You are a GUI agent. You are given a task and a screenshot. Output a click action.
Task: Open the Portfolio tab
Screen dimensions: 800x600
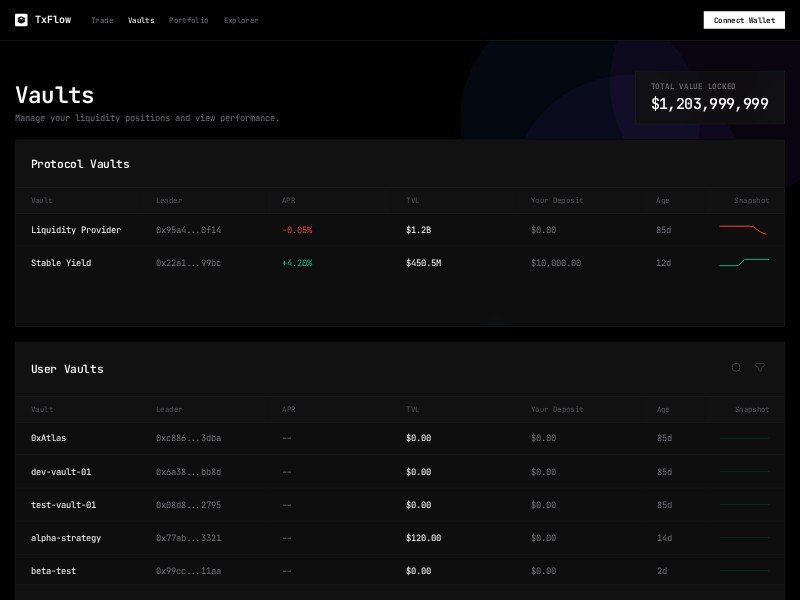coord(189,20)
